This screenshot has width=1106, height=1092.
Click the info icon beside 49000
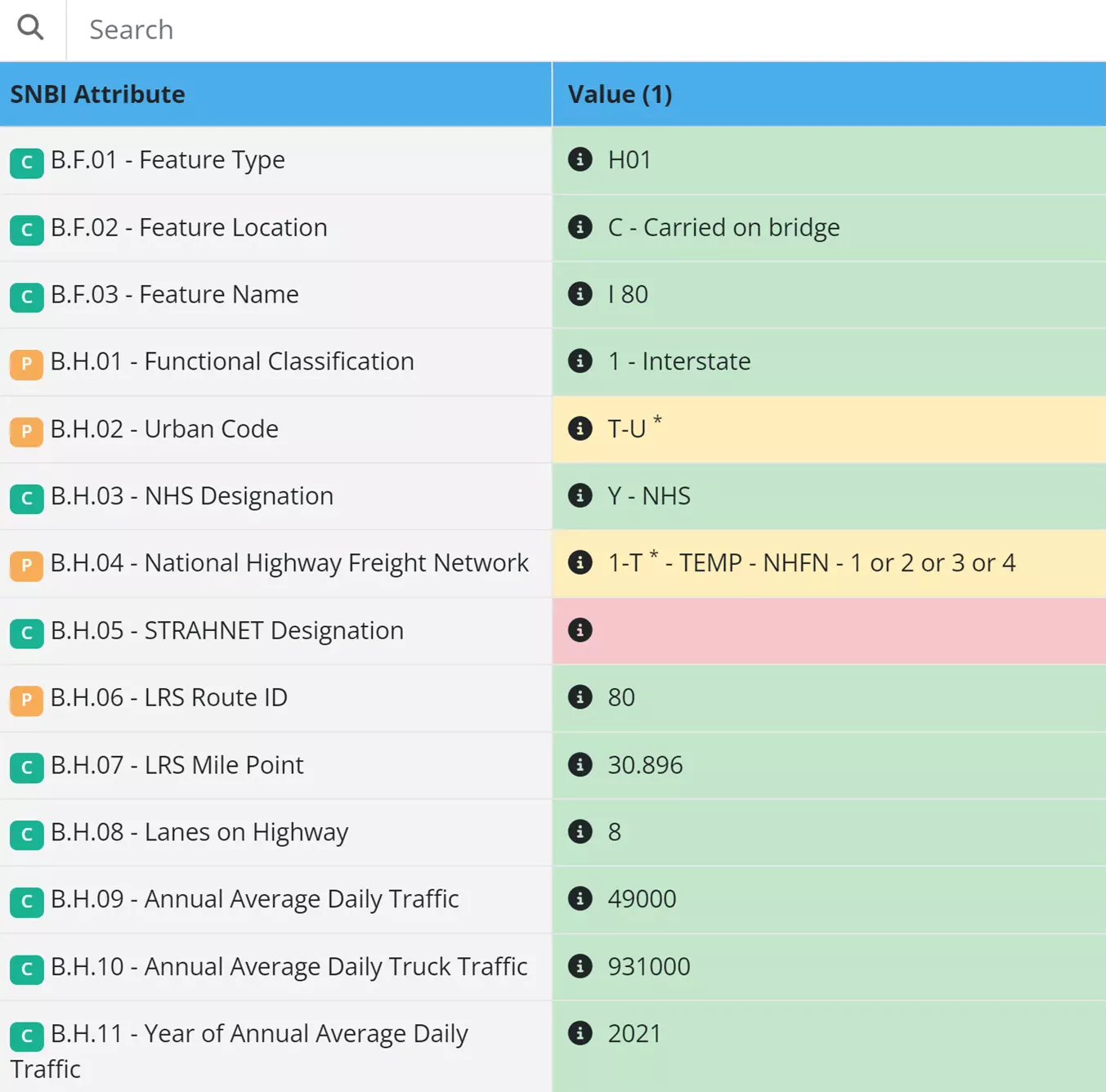pyautogui.click(x=580, y=899)
